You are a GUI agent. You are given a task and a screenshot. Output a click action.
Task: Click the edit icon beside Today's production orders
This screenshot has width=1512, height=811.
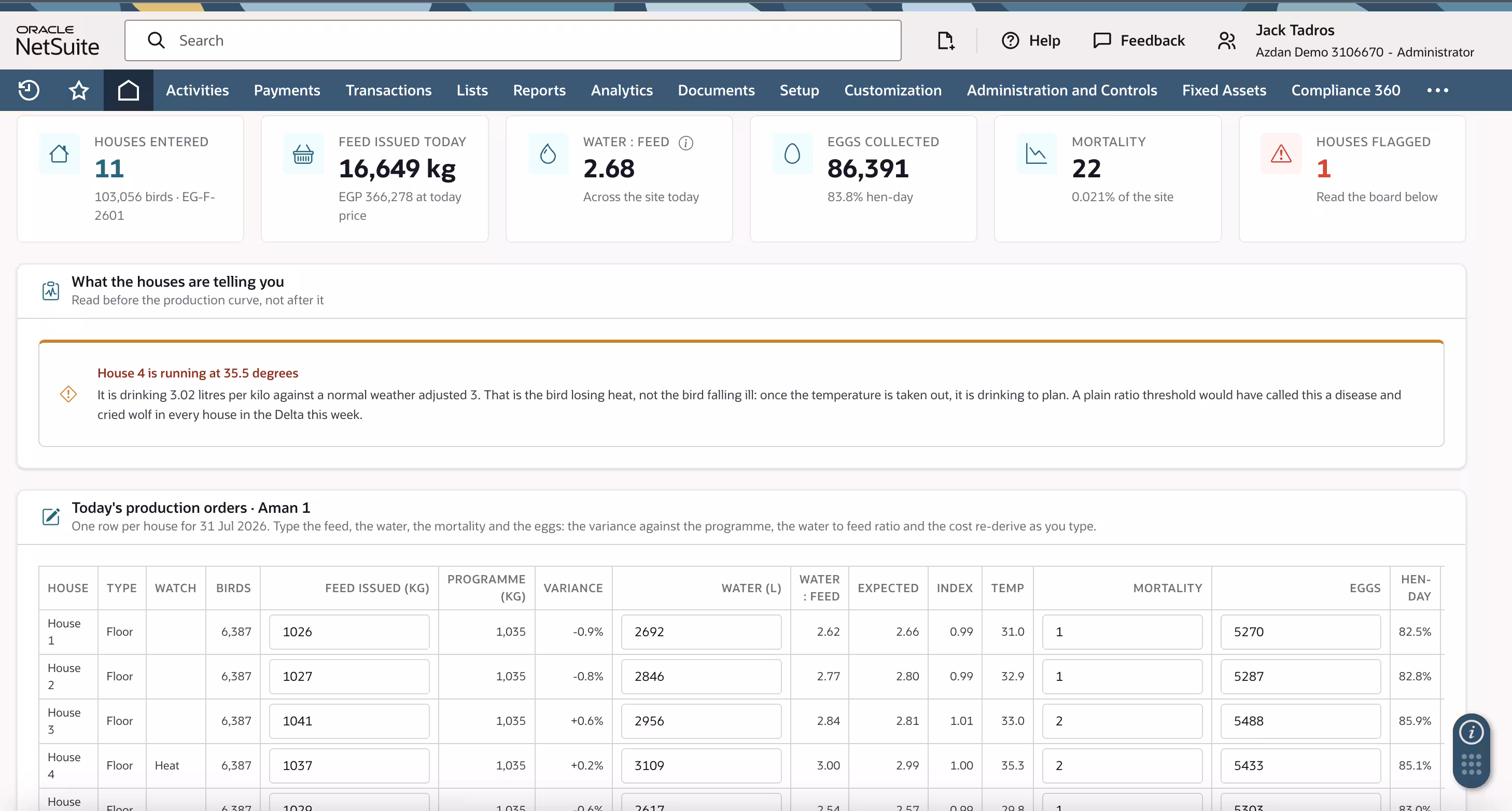click(x=51, y=516)
